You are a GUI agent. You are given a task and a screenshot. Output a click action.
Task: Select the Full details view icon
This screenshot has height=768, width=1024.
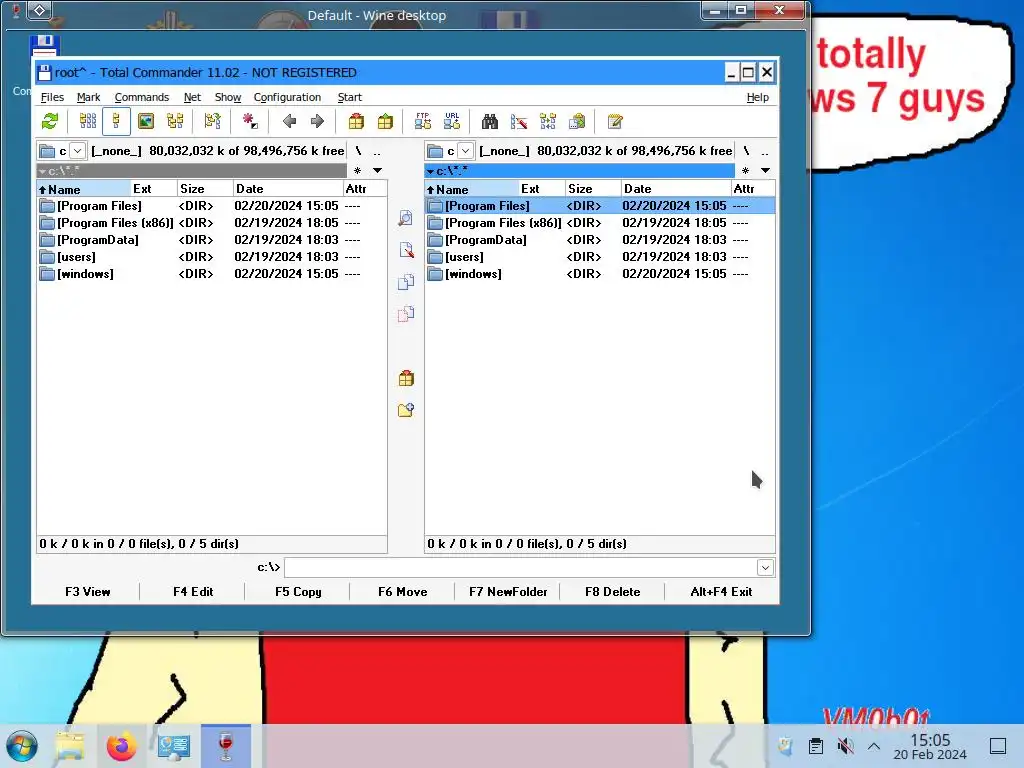(x=117, y=121)
